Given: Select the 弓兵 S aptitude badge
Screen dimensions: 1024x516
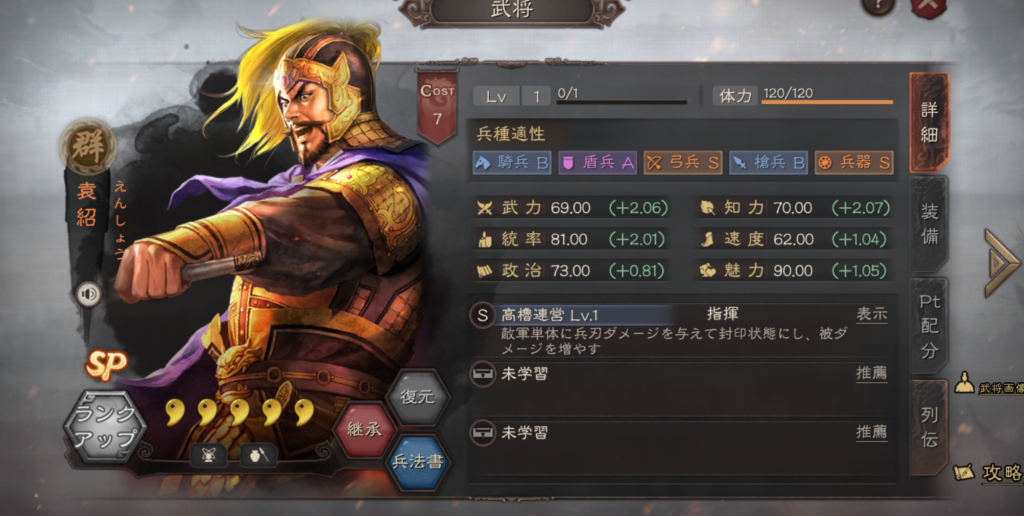Looking at the screenshot, I should pos(683,163).
